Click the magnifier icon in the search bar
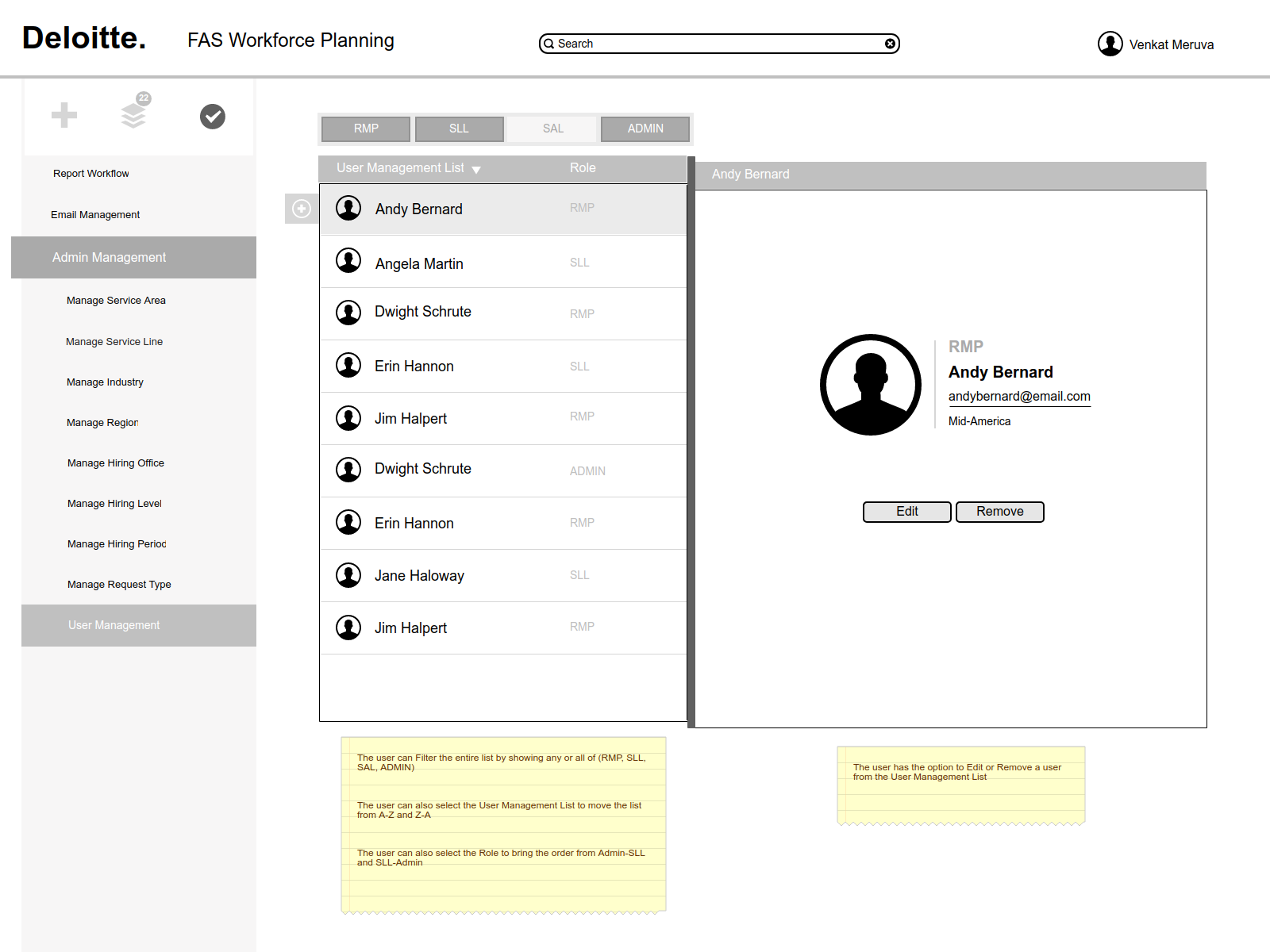The width and height of the screenshot is (1270, 952). (548, 44)
